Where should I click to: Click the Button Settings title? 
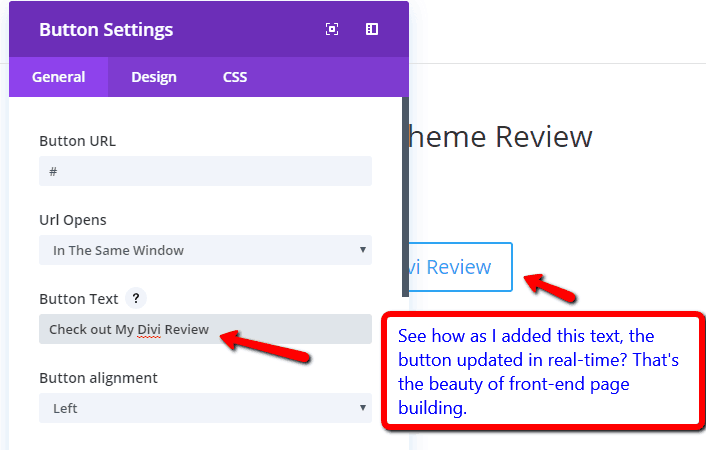(106, 30)
